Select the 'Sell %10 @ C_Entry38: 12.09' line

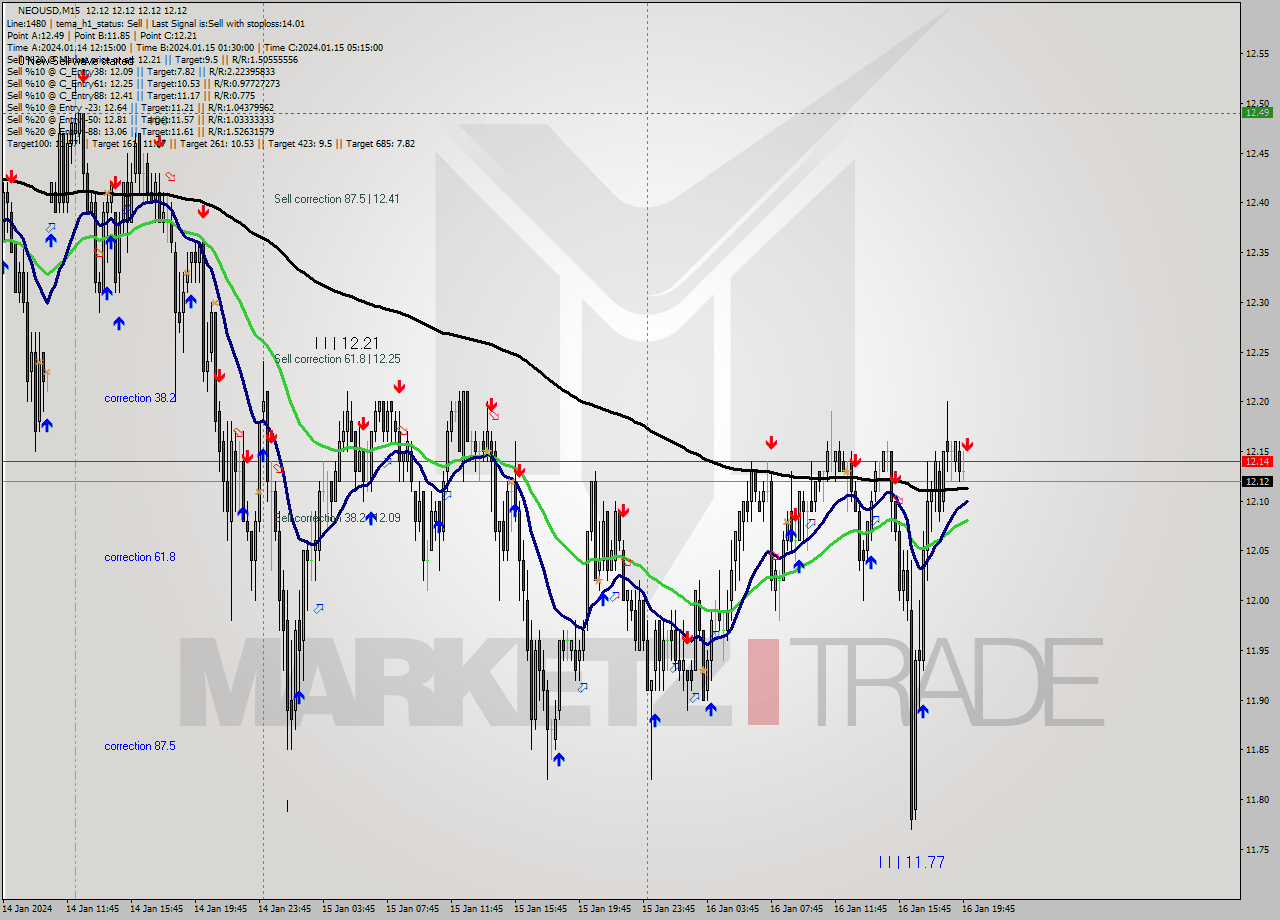click(140, 71)
